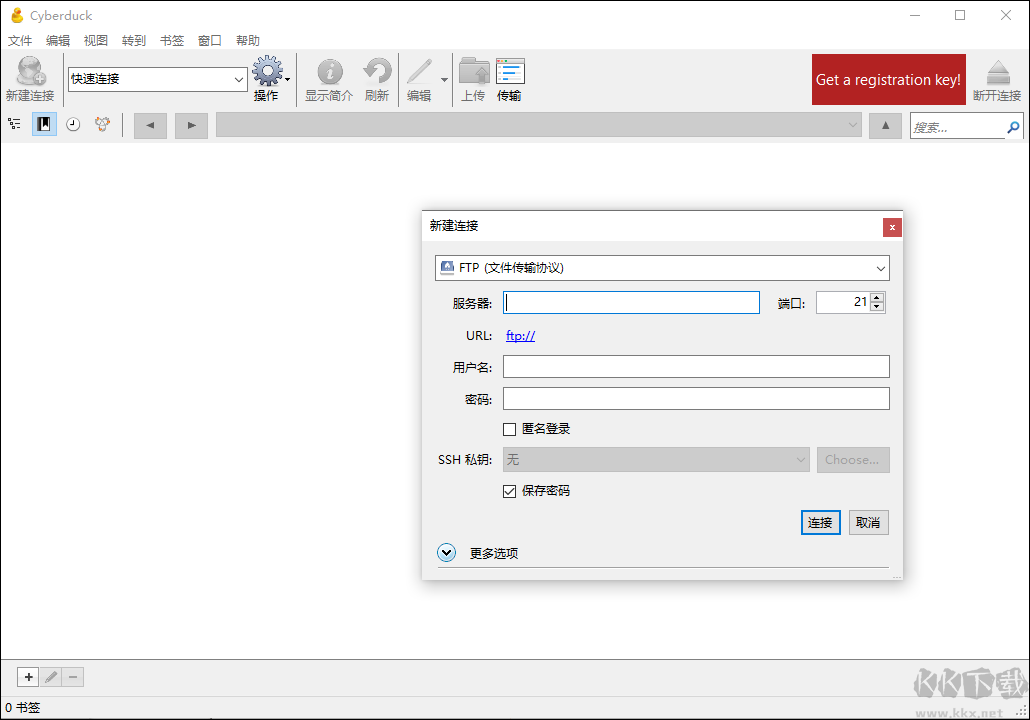Open the 传输 (Transfers) window icon
This screenshot has height=720, width=1030.
pyautogui.click(x=509, y=74)
